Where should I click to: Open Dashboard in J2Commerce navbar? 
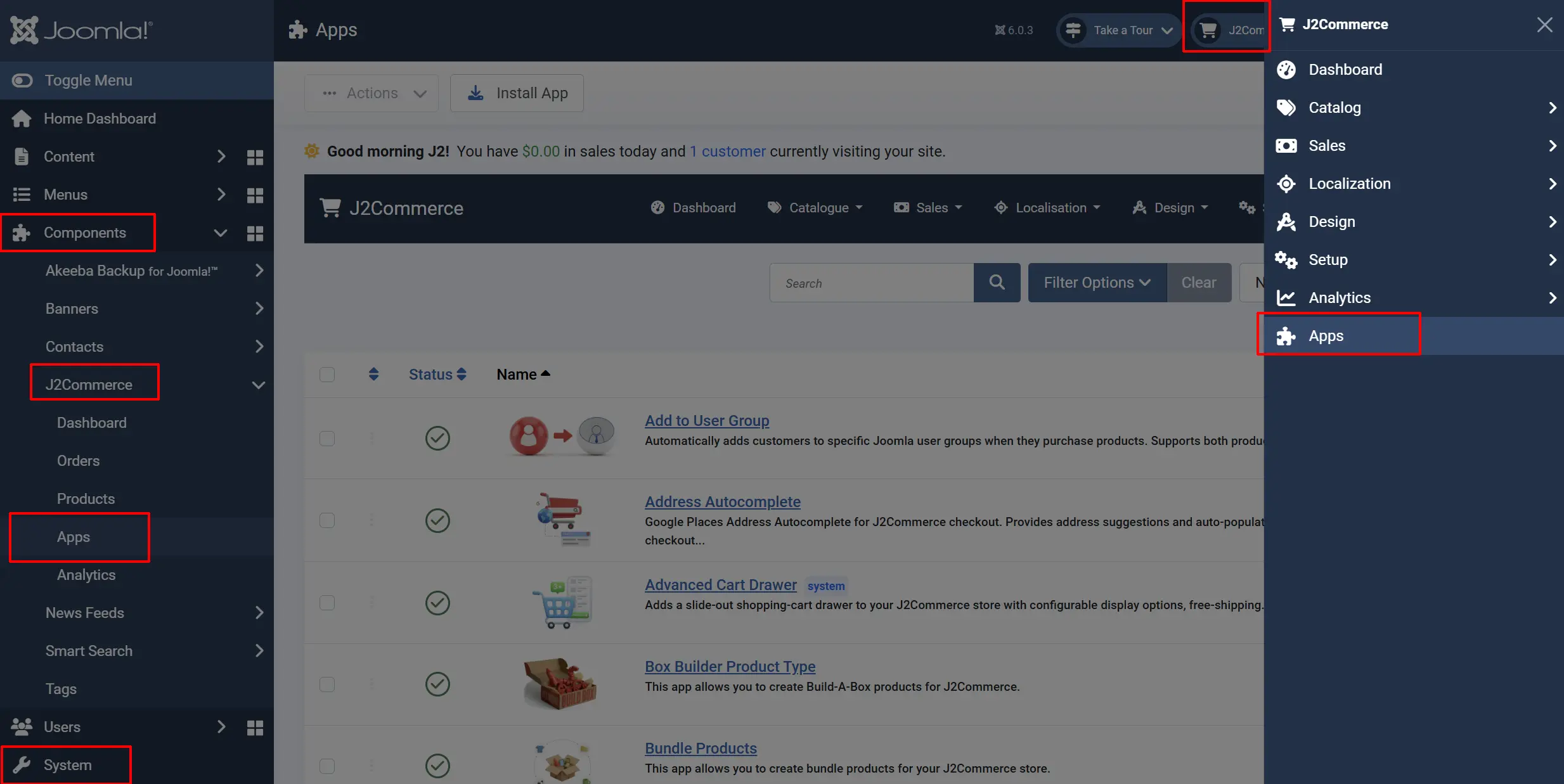694,208
